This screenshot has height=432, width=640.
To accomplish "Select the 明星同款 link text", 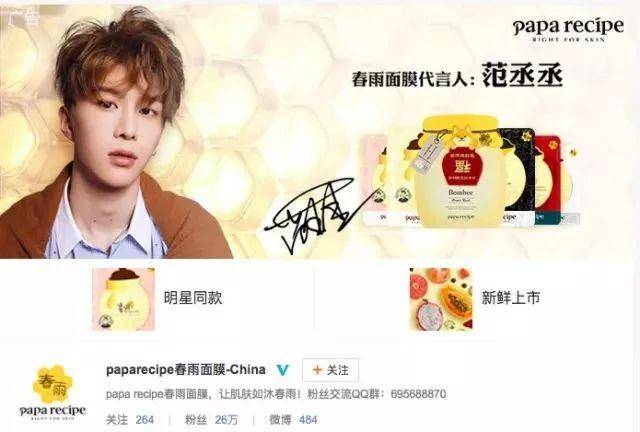I will point(193,298).
